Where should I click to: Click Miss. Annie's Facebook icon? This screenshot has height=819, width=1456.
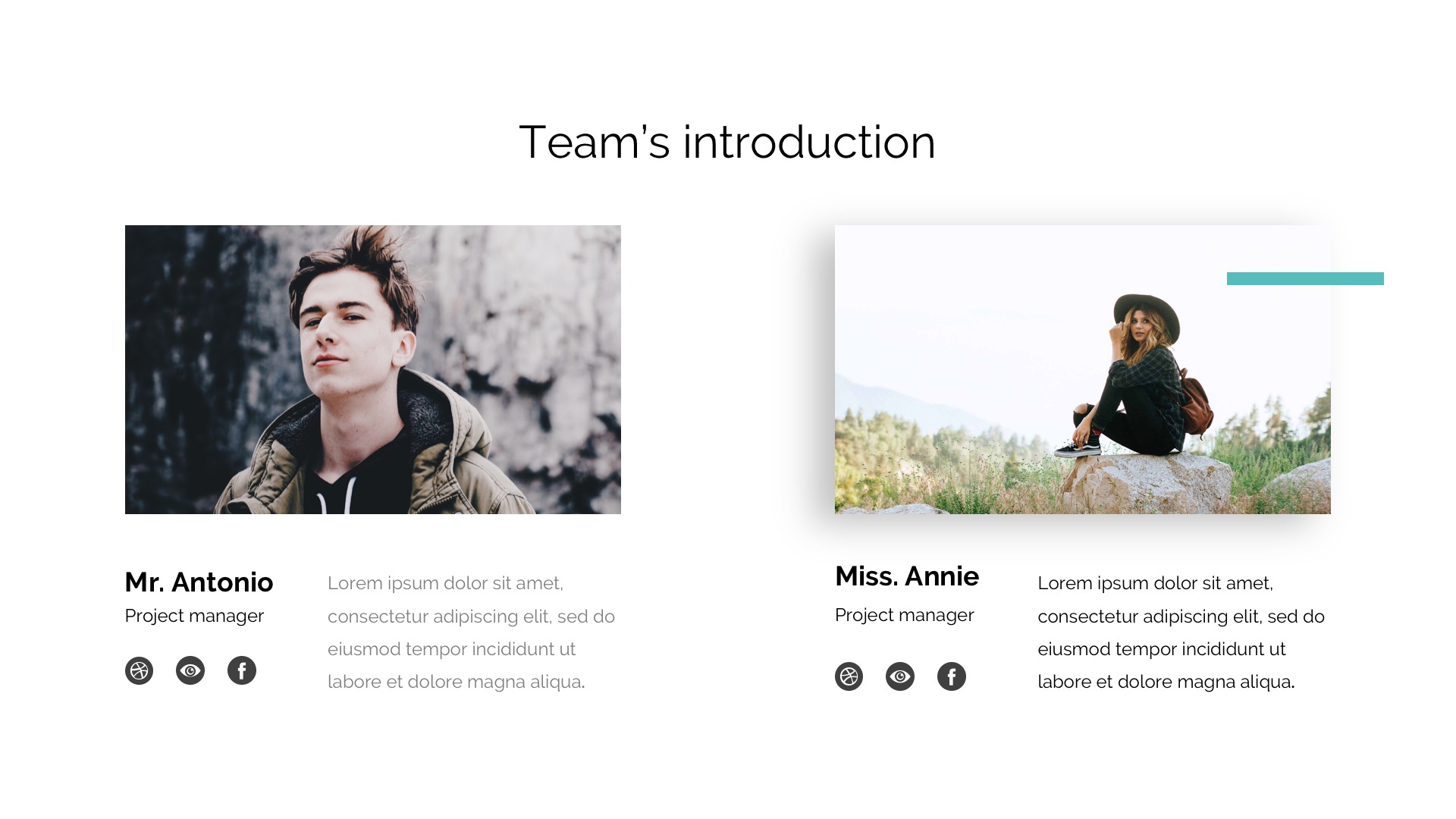[x=952, y=676]
